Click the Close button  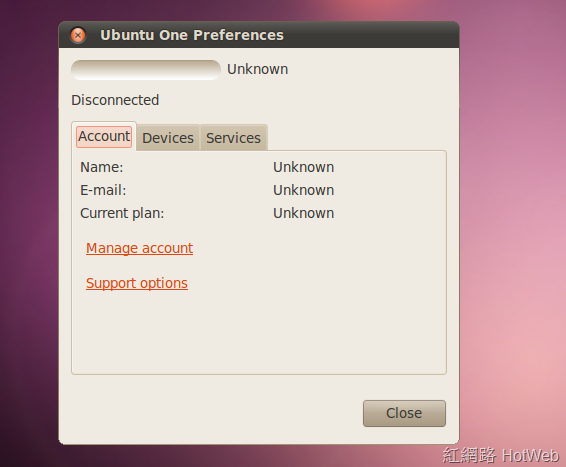click(x=404, y=413)
